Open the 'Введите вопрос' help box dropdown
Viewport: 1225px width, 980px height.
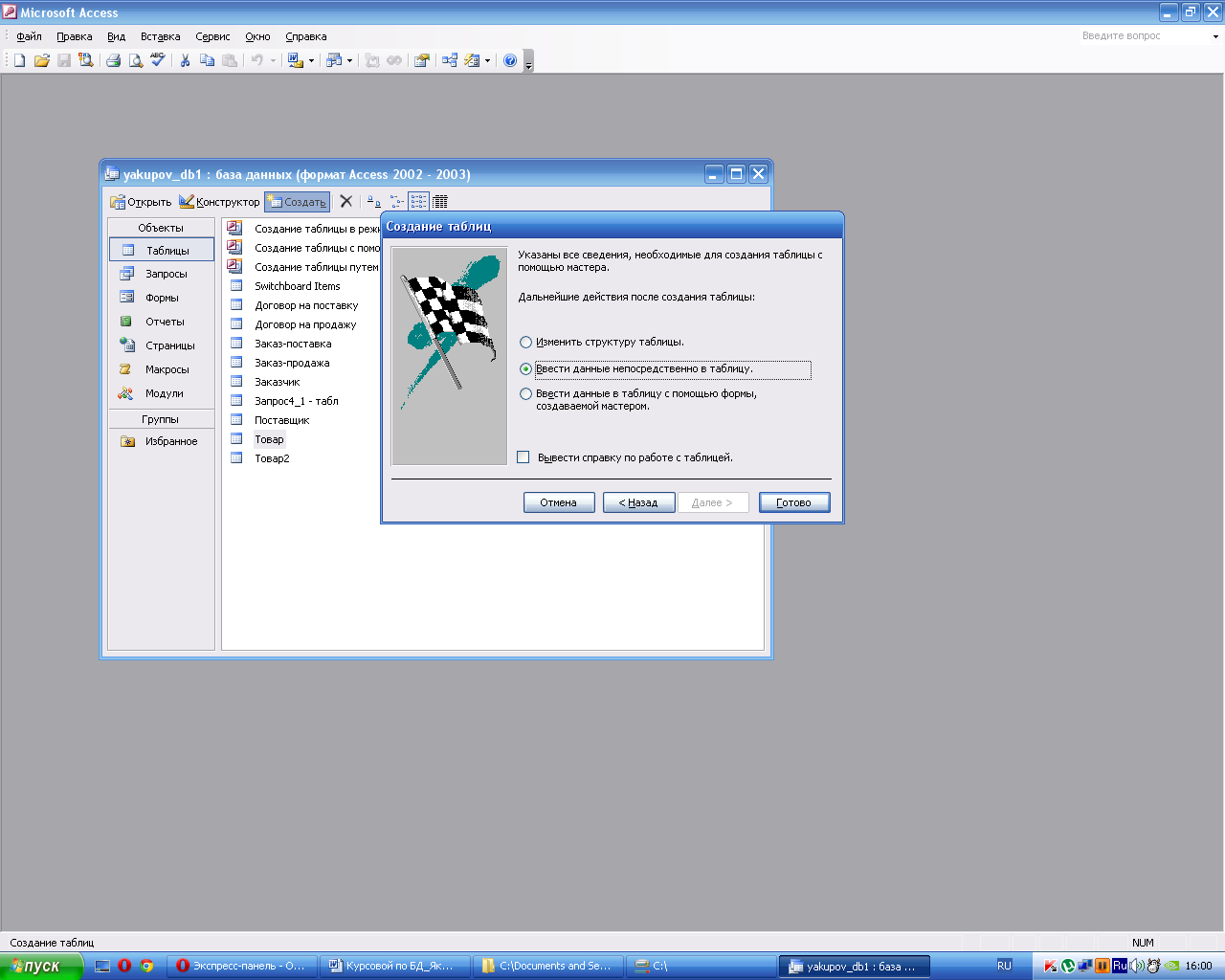point(1215,36)
